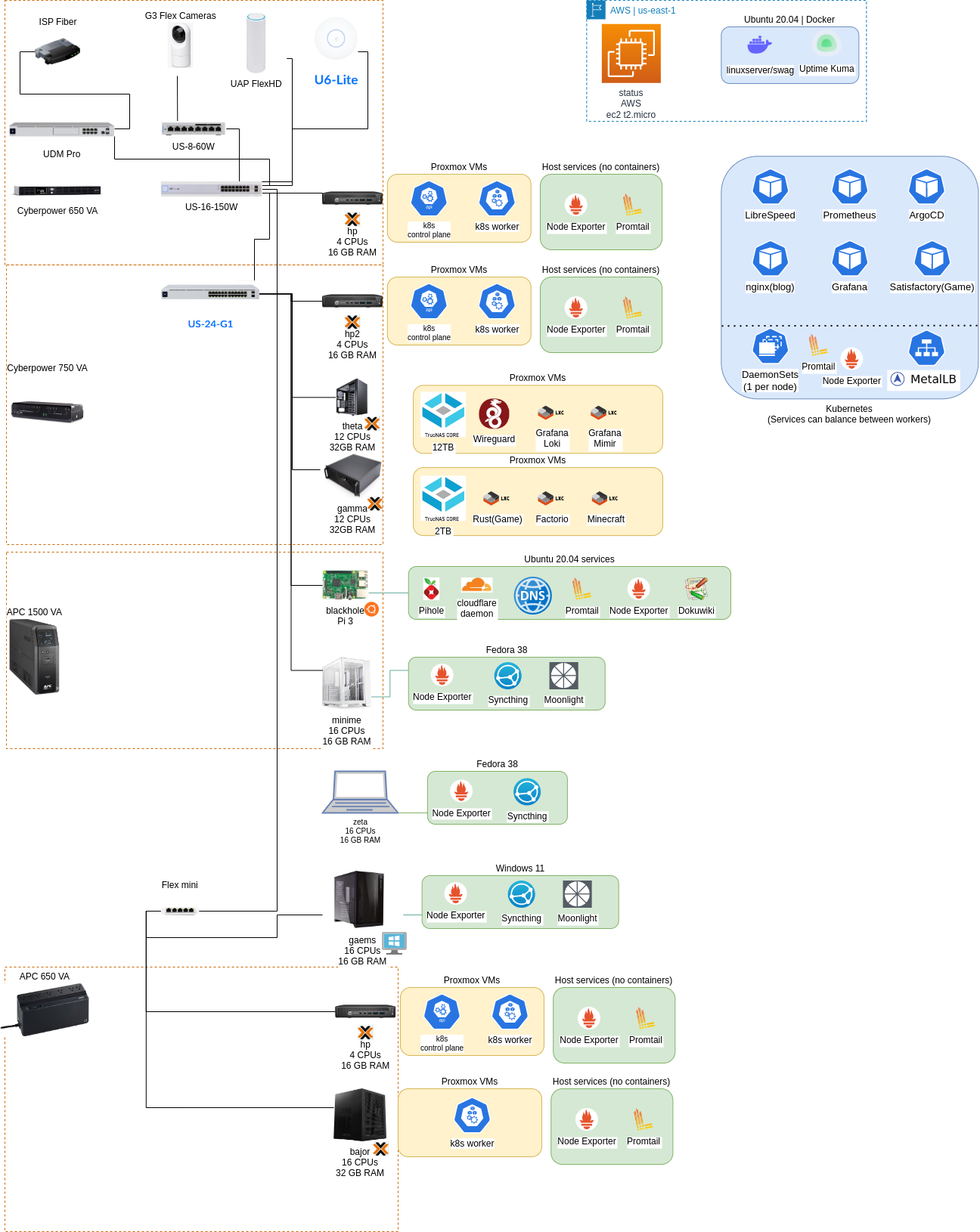This screenshot has width=980, height=1232.
Task: Click the Uptime Kuma icon
Action: tap(826, 45)
